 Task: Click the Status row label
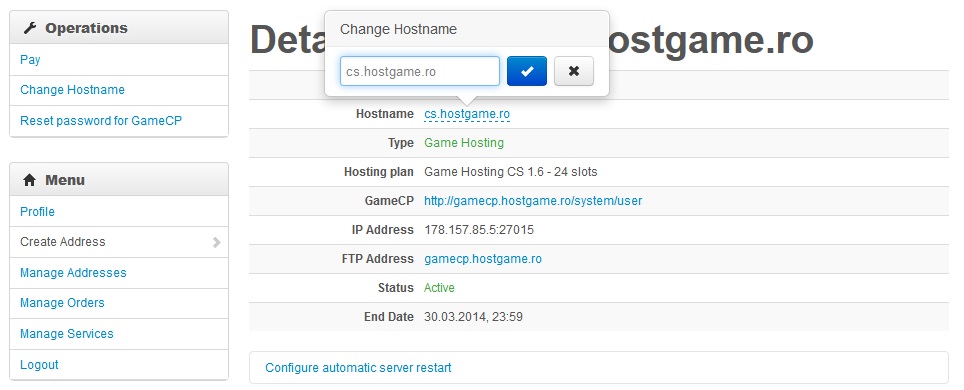(x=396, y=287)
